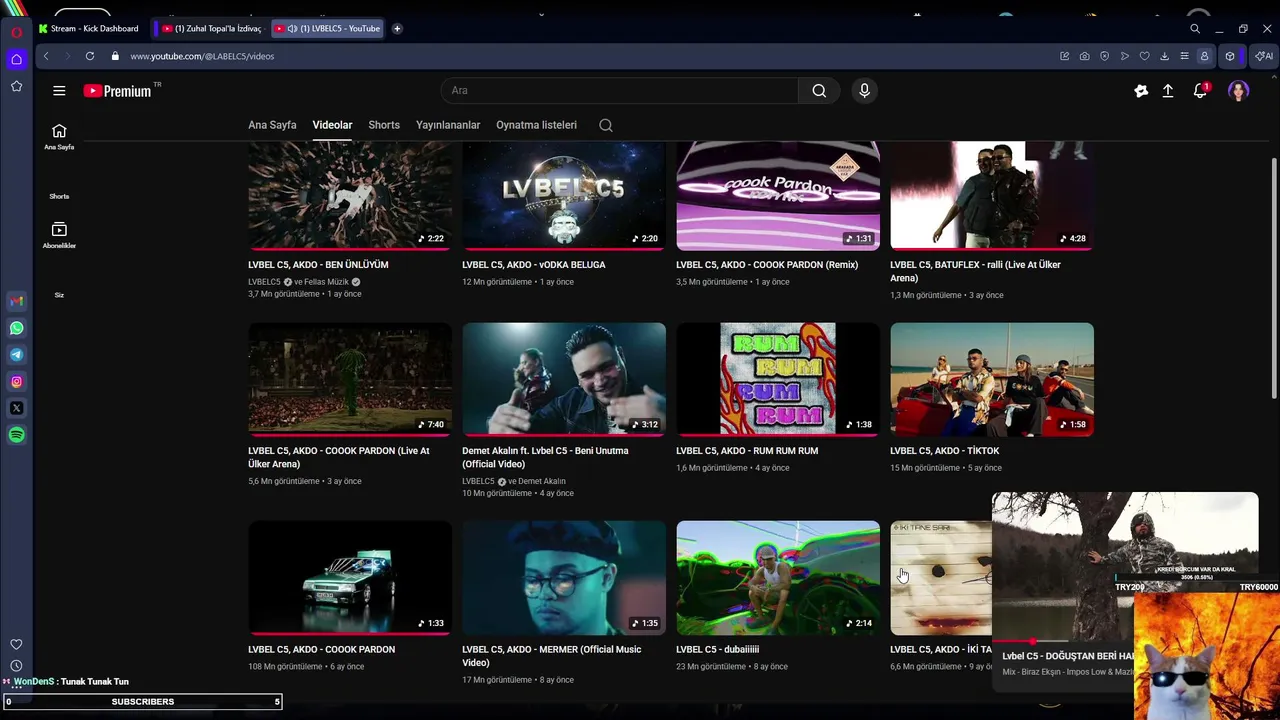Open the dubaiiiiii video thumbnail
Screen dimensions: 1280x720
click(x=778, y=578)
